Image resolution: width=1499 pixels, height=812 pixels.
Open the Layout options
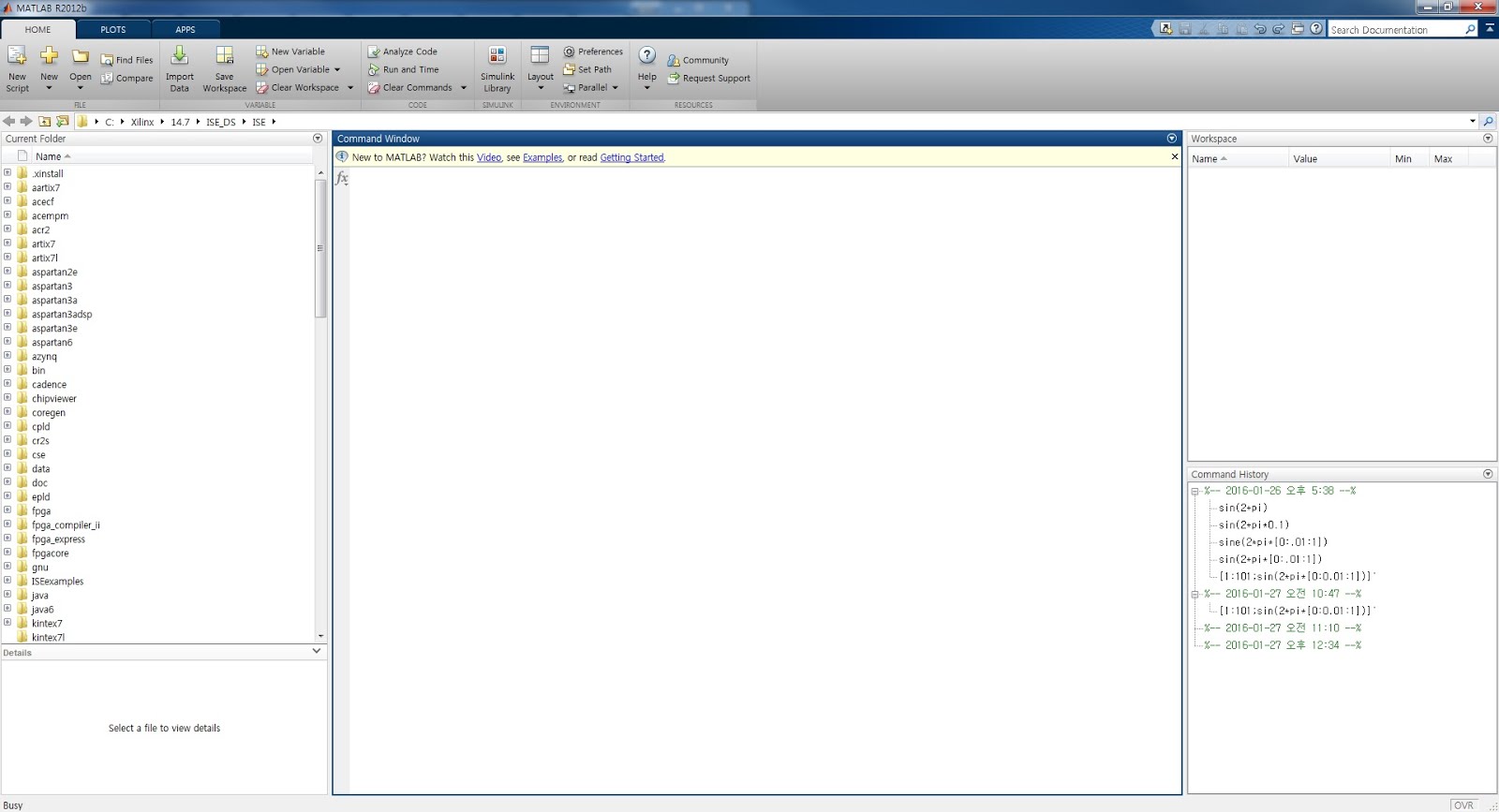[x=541, y=68]
